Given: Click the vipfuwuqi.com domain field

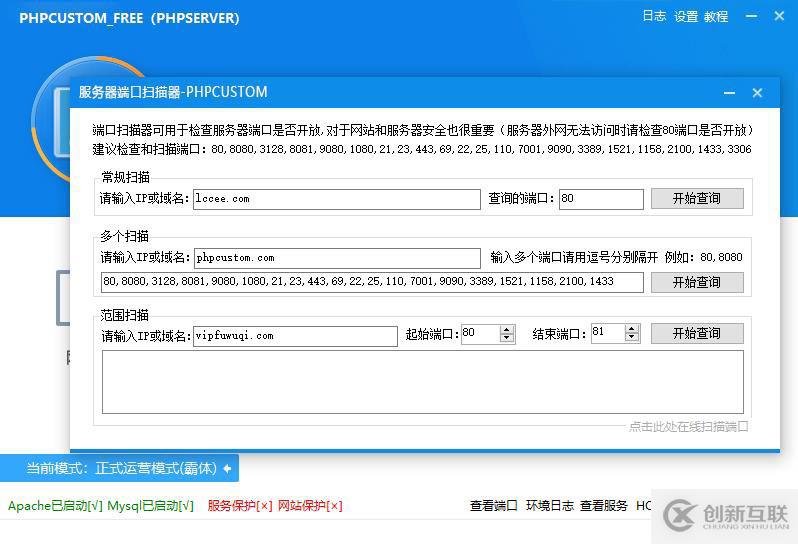Looking at the screenshot, I should [295, 336].
